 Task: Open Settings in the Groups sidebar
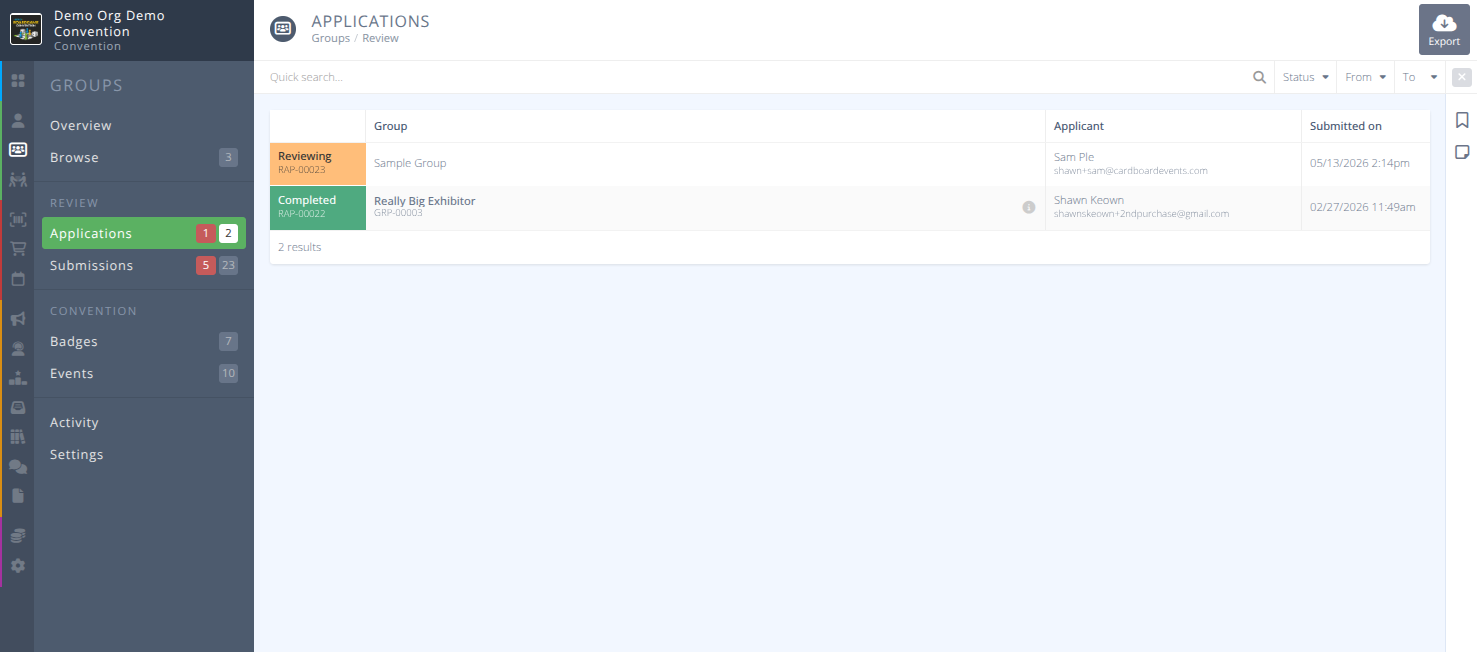coord(144,454)
